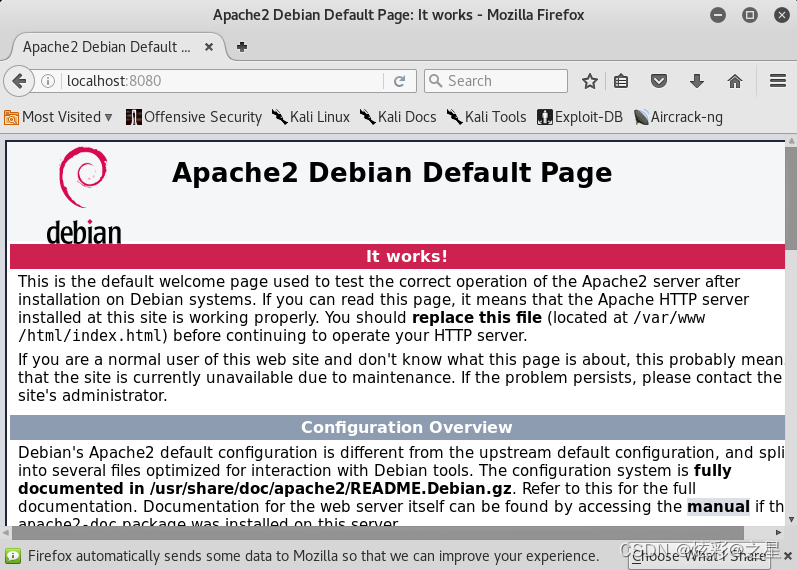Maximize the Firefox window
797x570 pixels.
(x=750, y=15)
